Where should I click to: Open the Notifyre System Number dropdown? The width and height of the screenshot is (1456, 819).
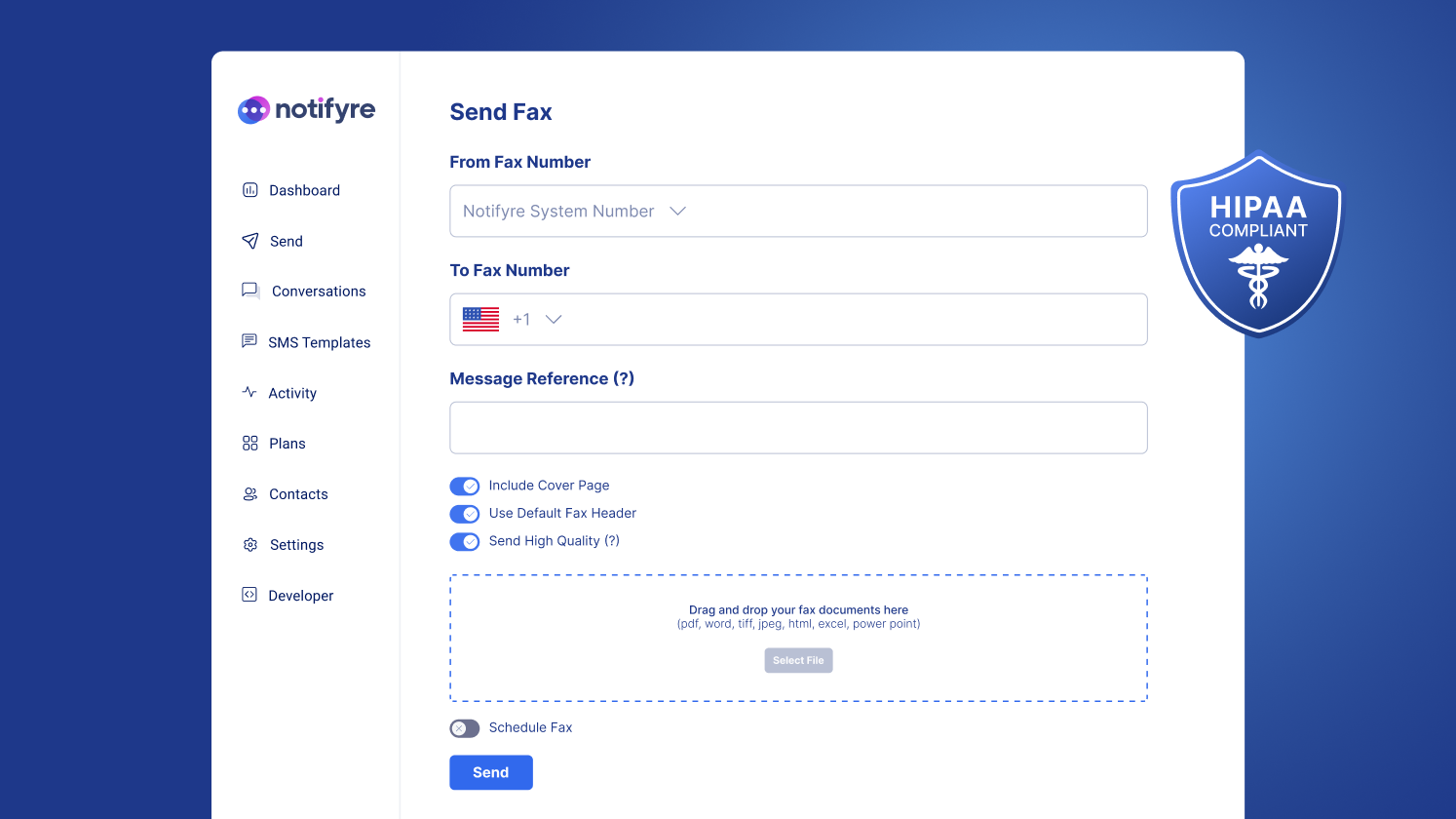pos(677,211)
